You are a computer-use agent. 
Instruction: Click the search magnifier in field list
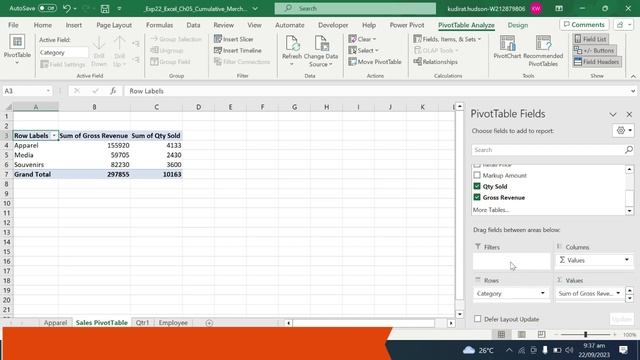(629, 150)
